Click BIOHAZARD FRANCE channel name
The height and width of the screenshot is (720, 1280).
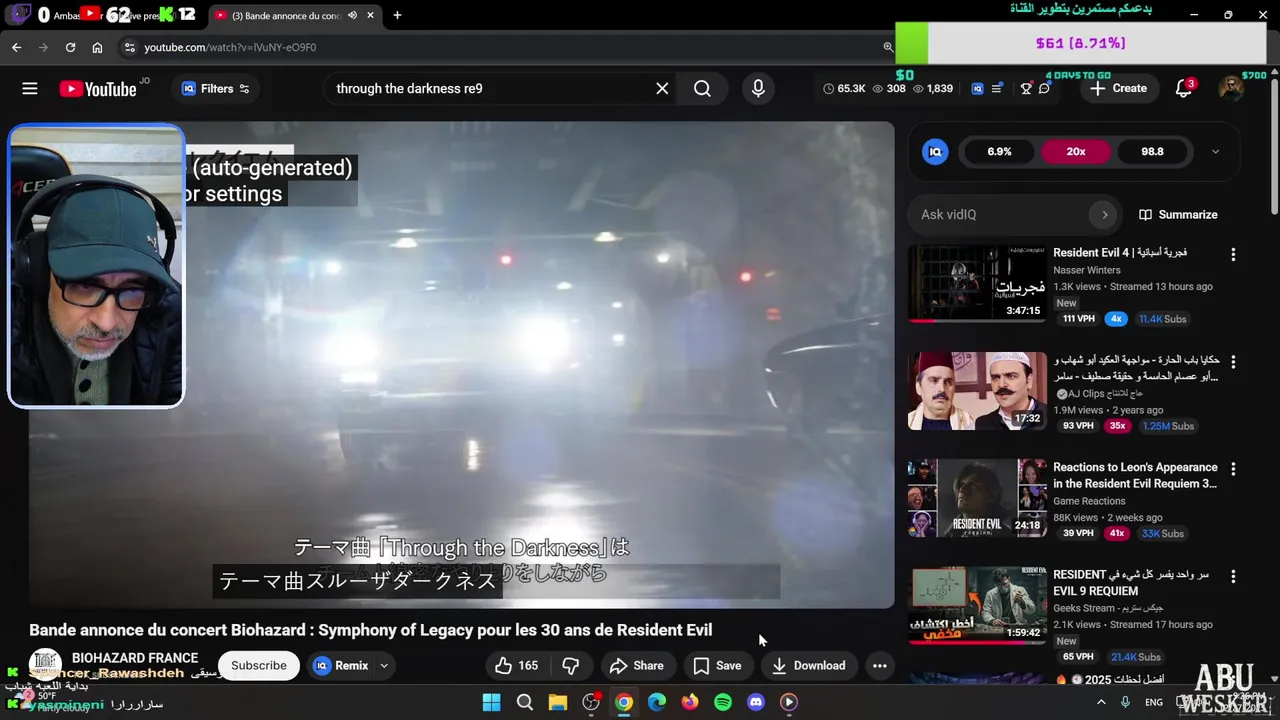[x=135, y=658]
